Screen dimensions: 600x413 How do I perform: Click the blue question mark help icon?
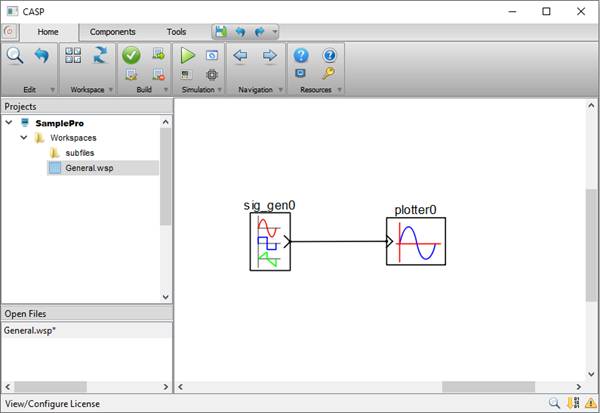(300, 56)
